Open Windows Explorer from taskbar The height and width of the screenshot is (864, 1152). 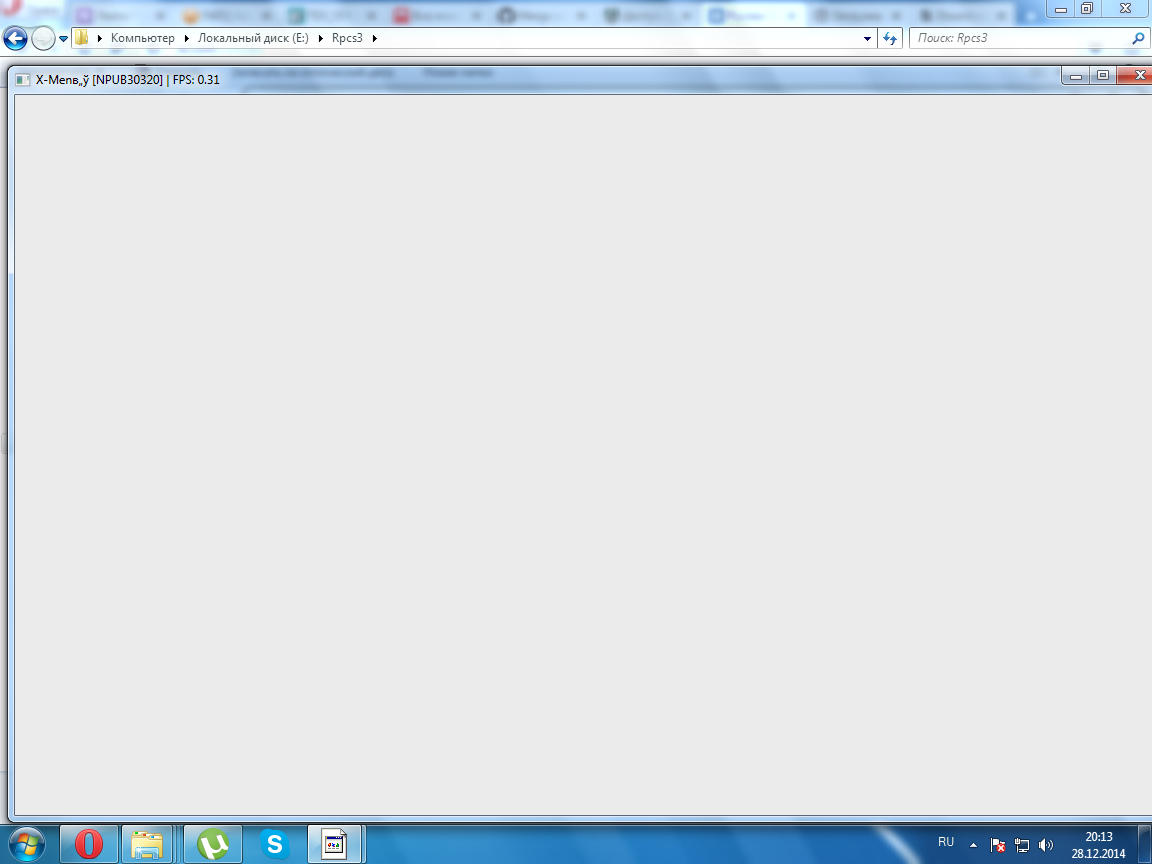pos(147,845)
